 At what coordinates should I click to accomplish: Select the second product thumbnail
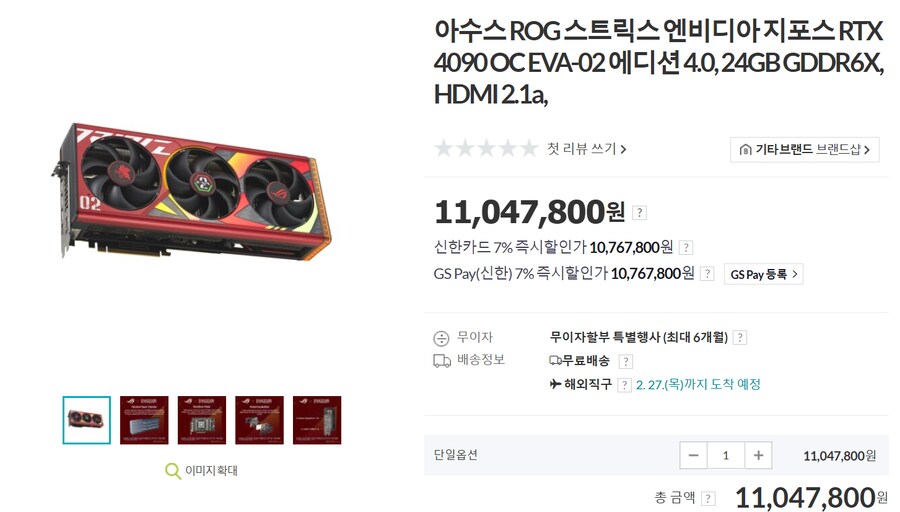[x=144, y=420]
